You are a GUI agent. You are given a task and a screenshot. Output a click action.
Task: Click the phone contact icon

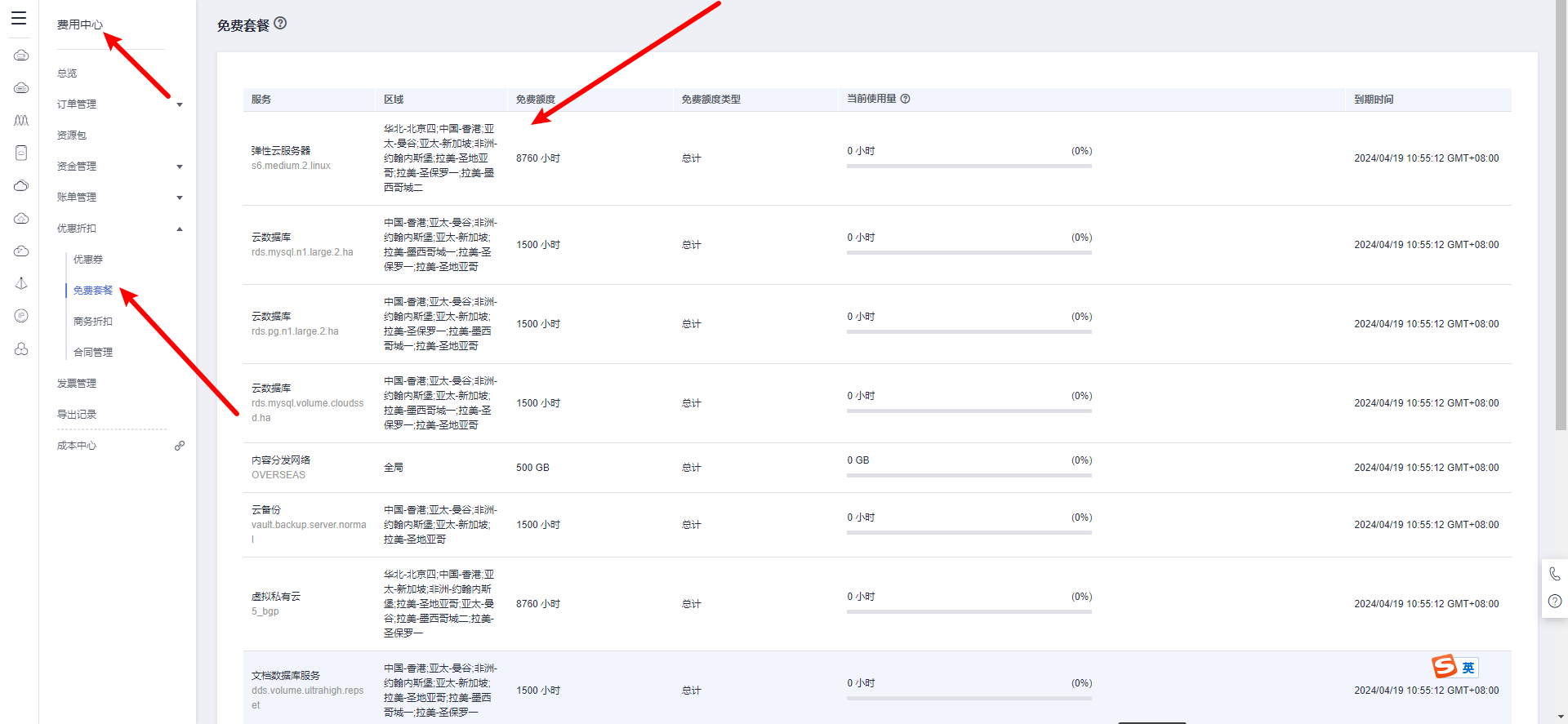(1554, 574)
